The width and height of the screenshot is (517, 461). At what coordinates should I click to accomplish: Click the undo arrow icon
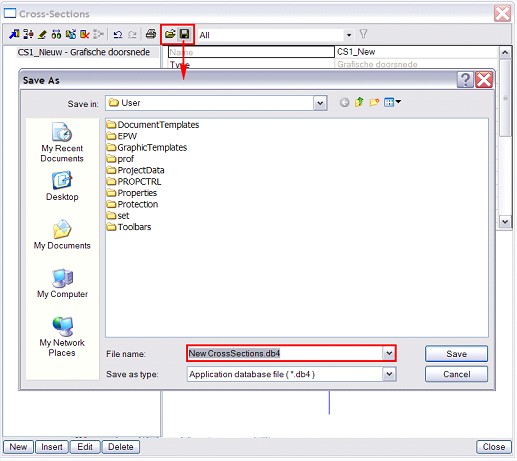[x=117, y=34]
